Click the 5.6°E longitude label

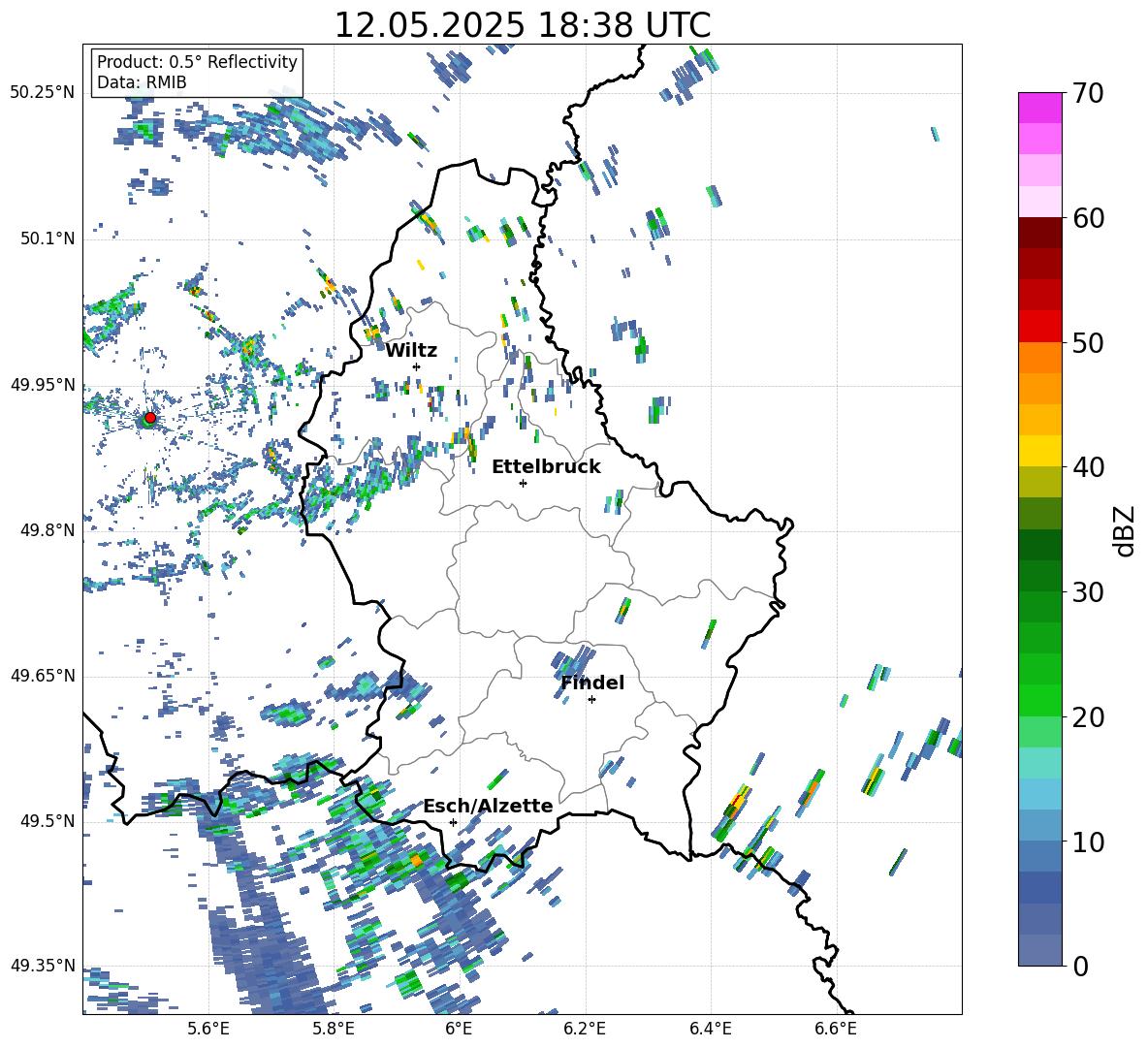click(x=208, y=1029)
